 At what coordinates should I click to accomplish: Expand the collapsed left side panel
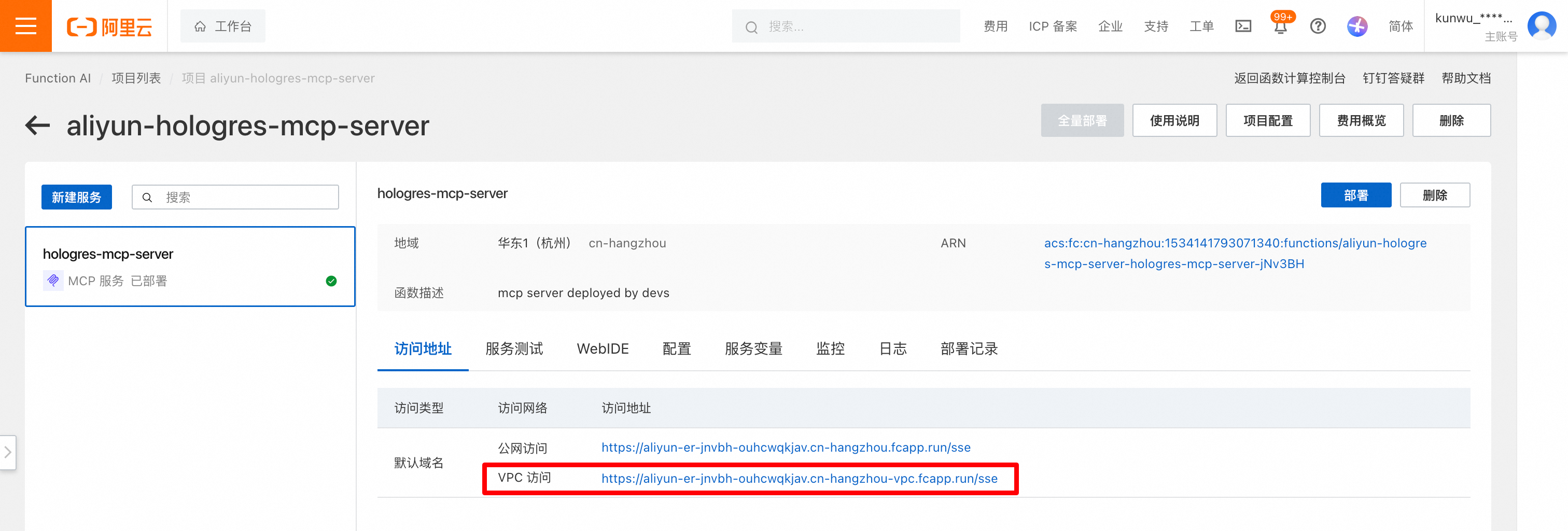[7, 452]
